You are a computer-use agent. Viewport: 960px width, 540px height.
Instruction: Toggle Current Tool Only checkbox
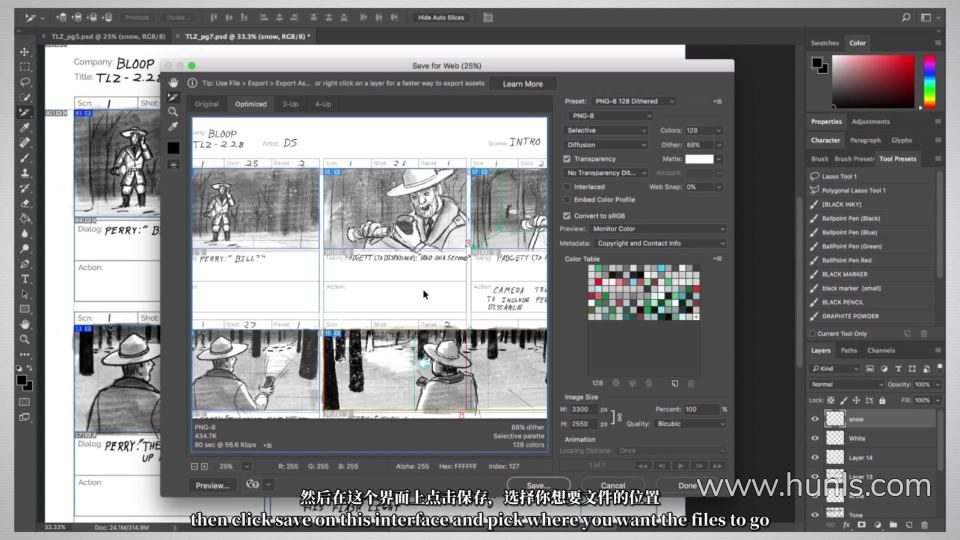tap(812, 334)
